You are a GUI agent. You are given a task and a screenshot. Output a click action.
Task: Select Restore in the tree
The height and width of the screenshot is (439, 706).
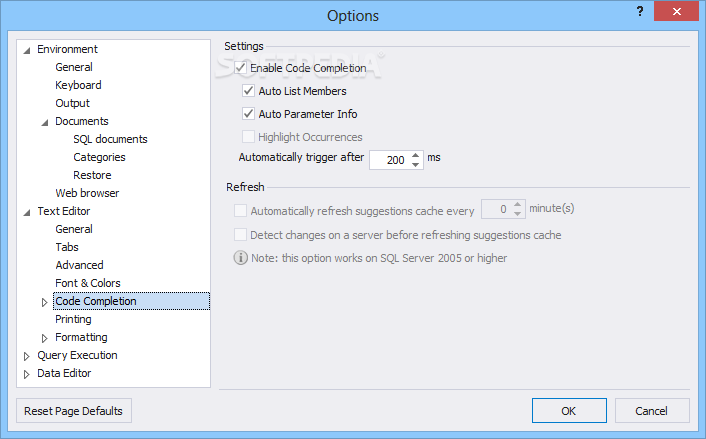[92, 175]
